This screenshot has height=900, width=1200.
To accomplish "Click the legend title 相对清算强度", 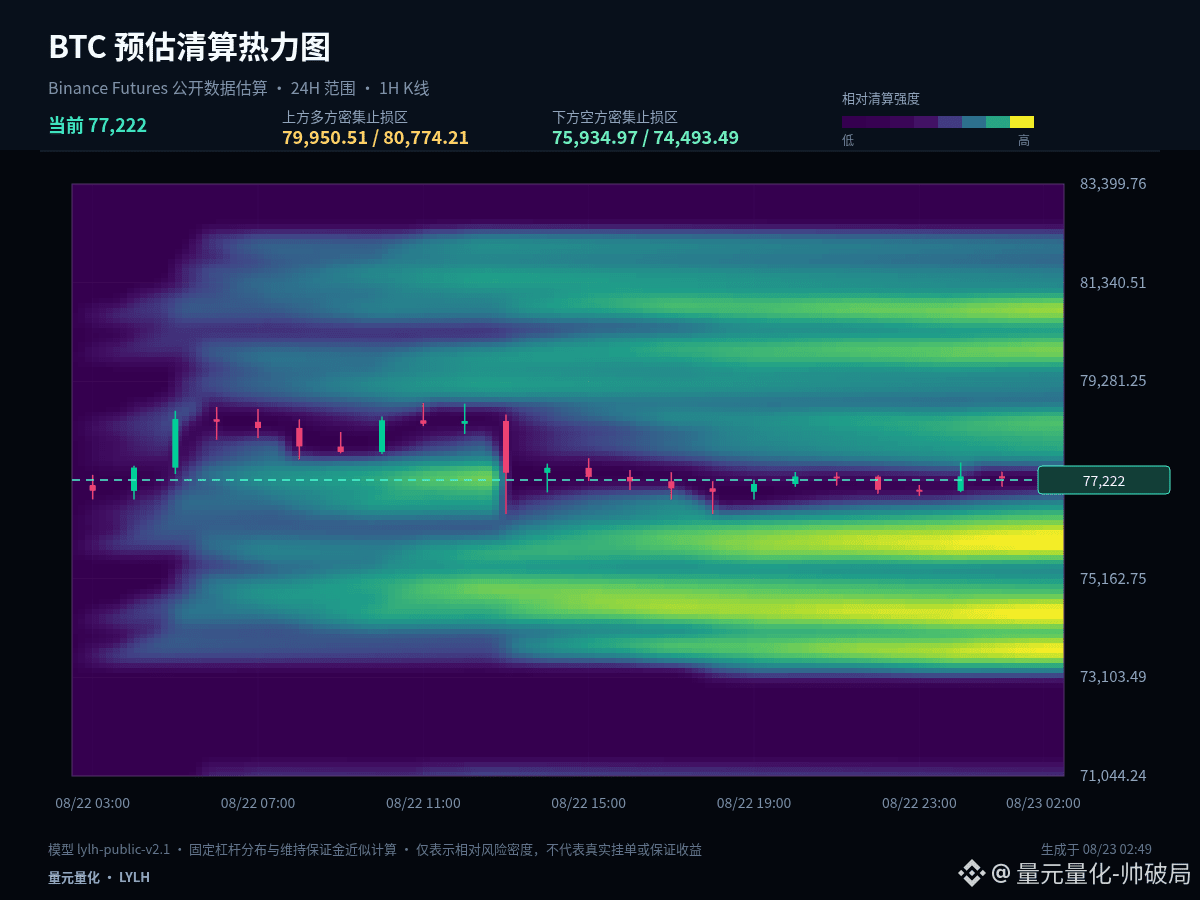I will tap(881, 99).
